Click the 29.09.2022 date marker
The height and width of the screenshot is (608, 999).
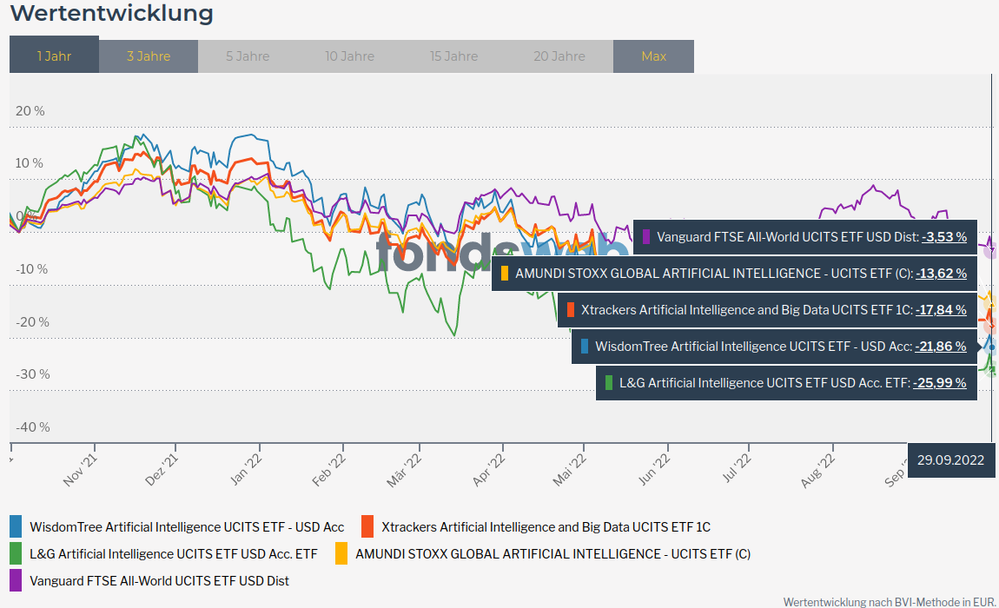pos(951,460)
